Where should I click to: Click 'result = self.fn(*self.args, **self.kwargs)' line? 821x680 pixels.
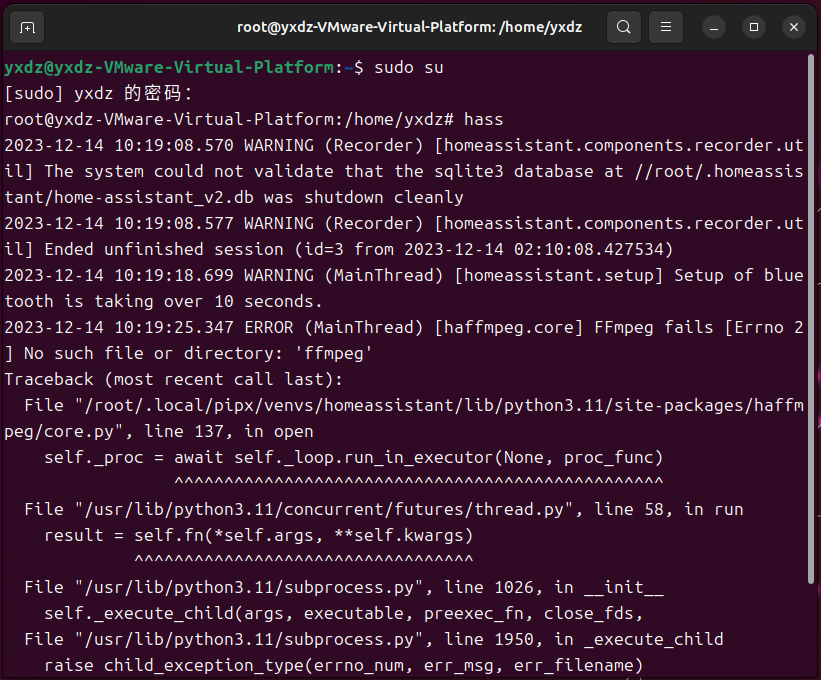(x=259, y=536)
